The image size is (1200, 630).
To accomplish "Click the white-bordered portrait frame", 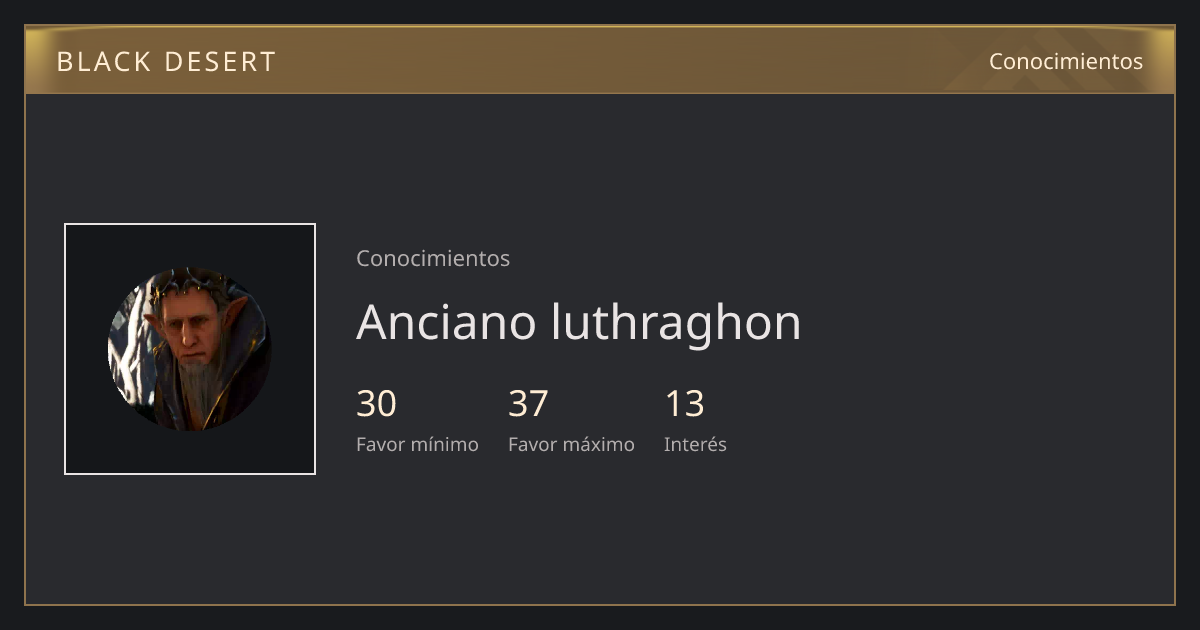I will pos(190,349).
